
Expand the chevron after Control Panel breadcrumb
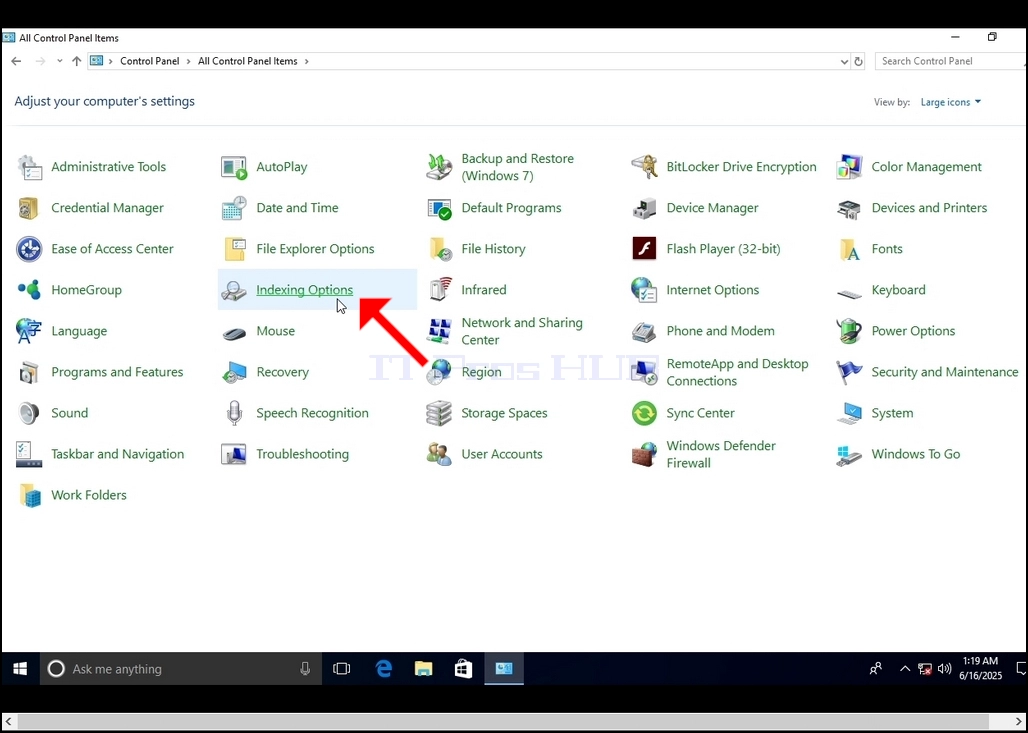188,61
